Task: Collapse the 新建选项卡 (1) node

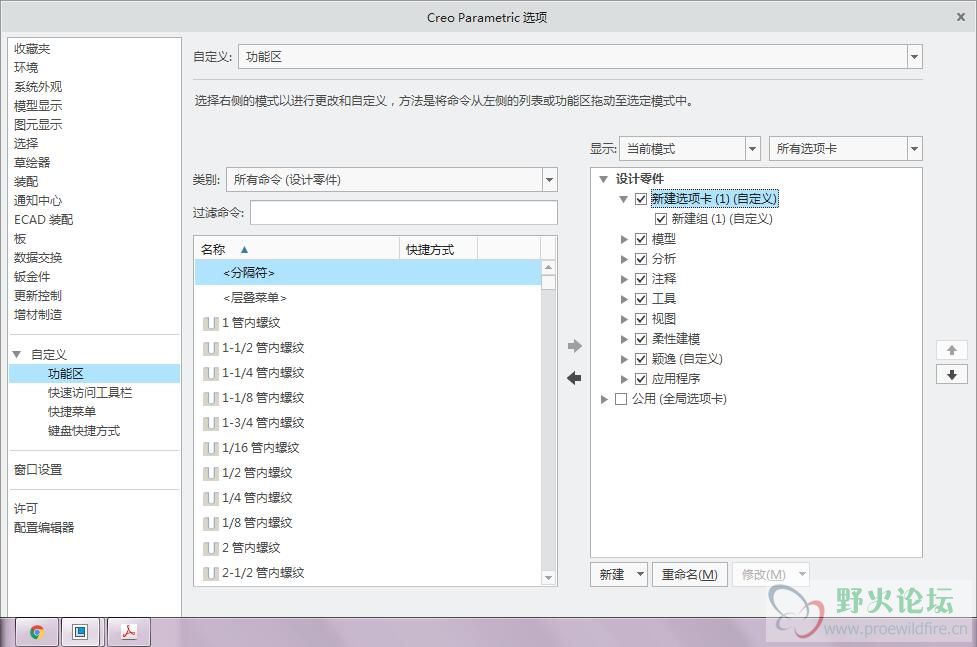Action: pyautogui.click(x=622, y=199)
